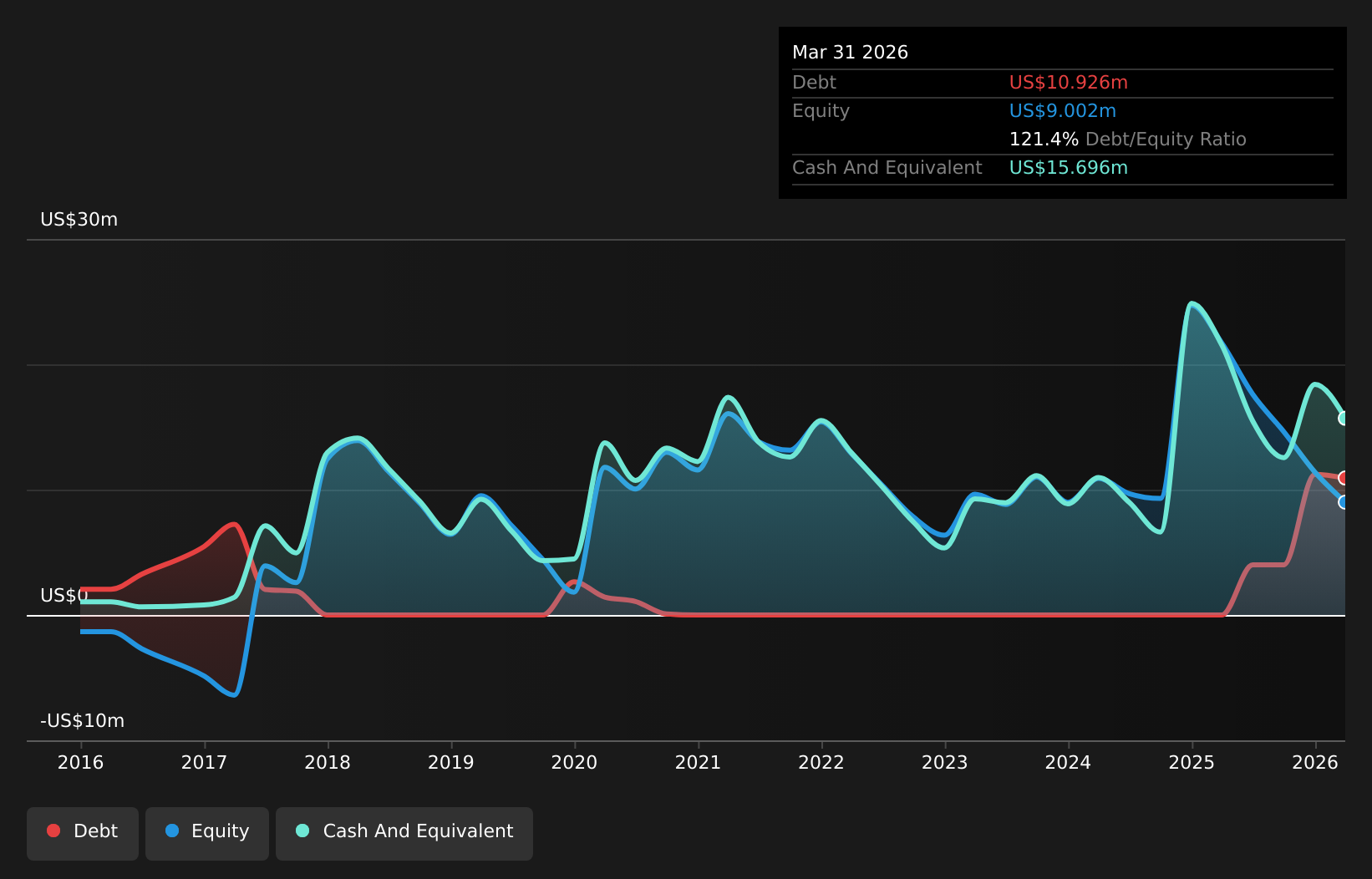Viewport: 1372px width, 879px height.
Task: Click the 121.4% Debt/Equity Ratio text
Action: (x=1128, y=140)
